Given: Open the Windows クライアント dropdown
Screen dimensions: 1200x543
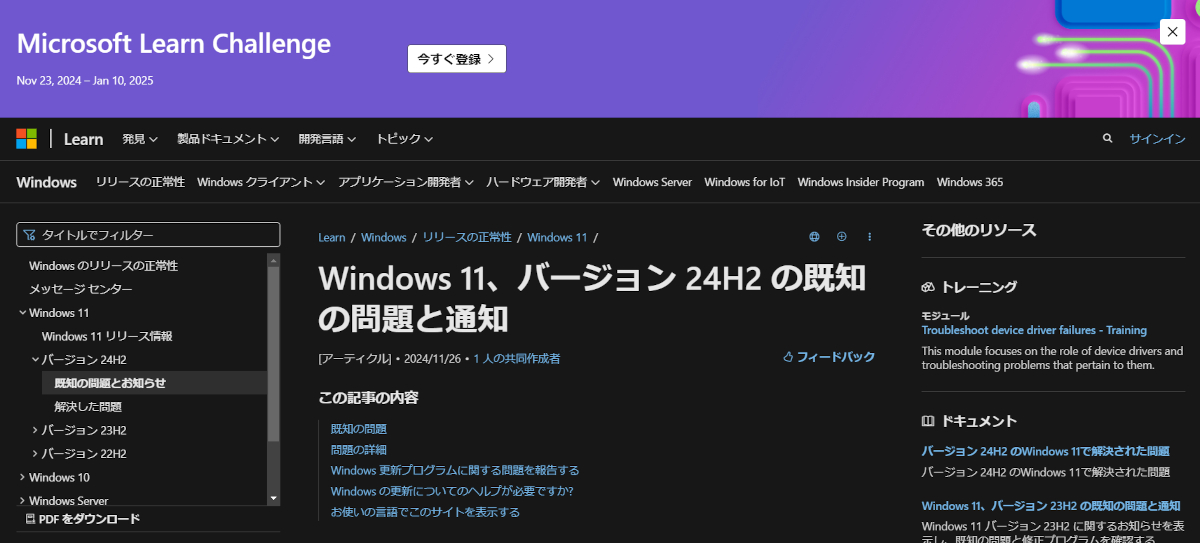Looking at the screenshot, I should click(261, 182).
